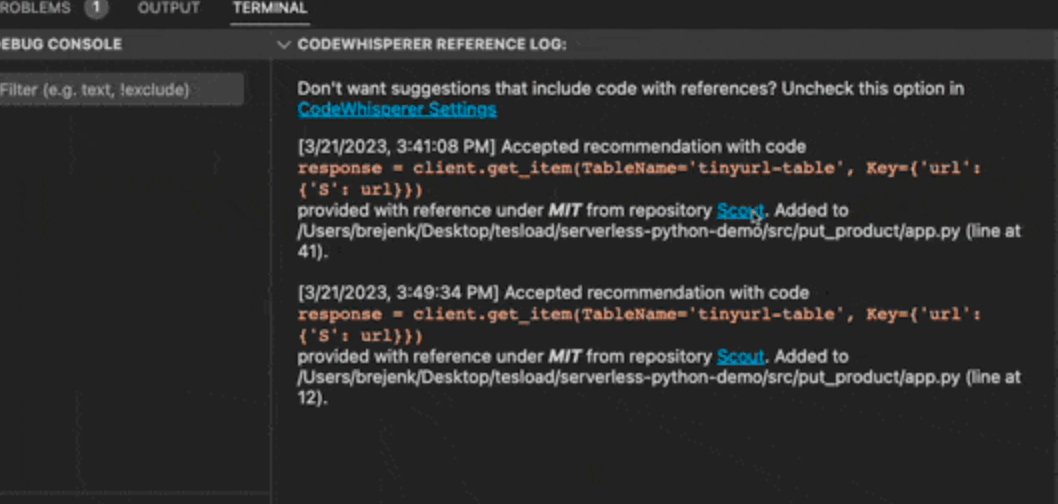Collapse the CodeWhisperer Reference Log section chevron

(x=284, y=45)
